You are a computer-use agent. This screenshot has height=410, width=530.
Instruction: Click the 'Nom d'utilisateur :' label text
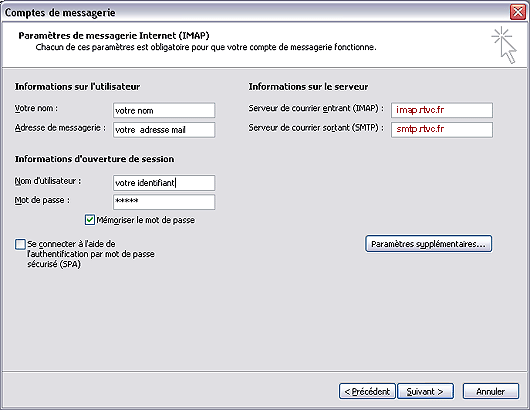tap(48, 181)
